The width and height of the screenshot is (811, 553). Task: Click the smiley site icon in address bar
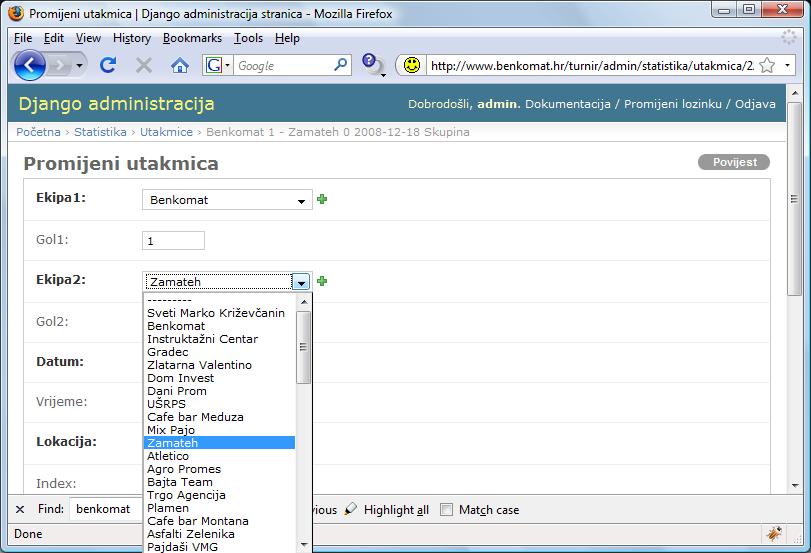[x=412, y=65]
